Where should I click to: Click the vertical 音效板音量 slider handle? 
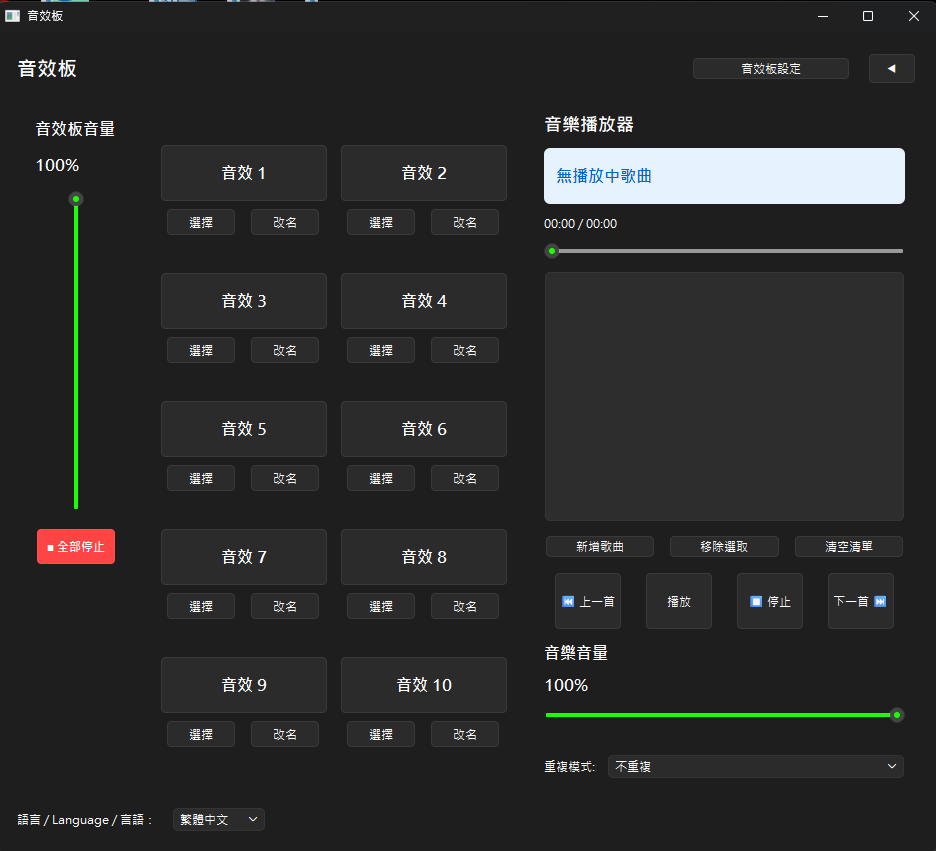[76, 199]
